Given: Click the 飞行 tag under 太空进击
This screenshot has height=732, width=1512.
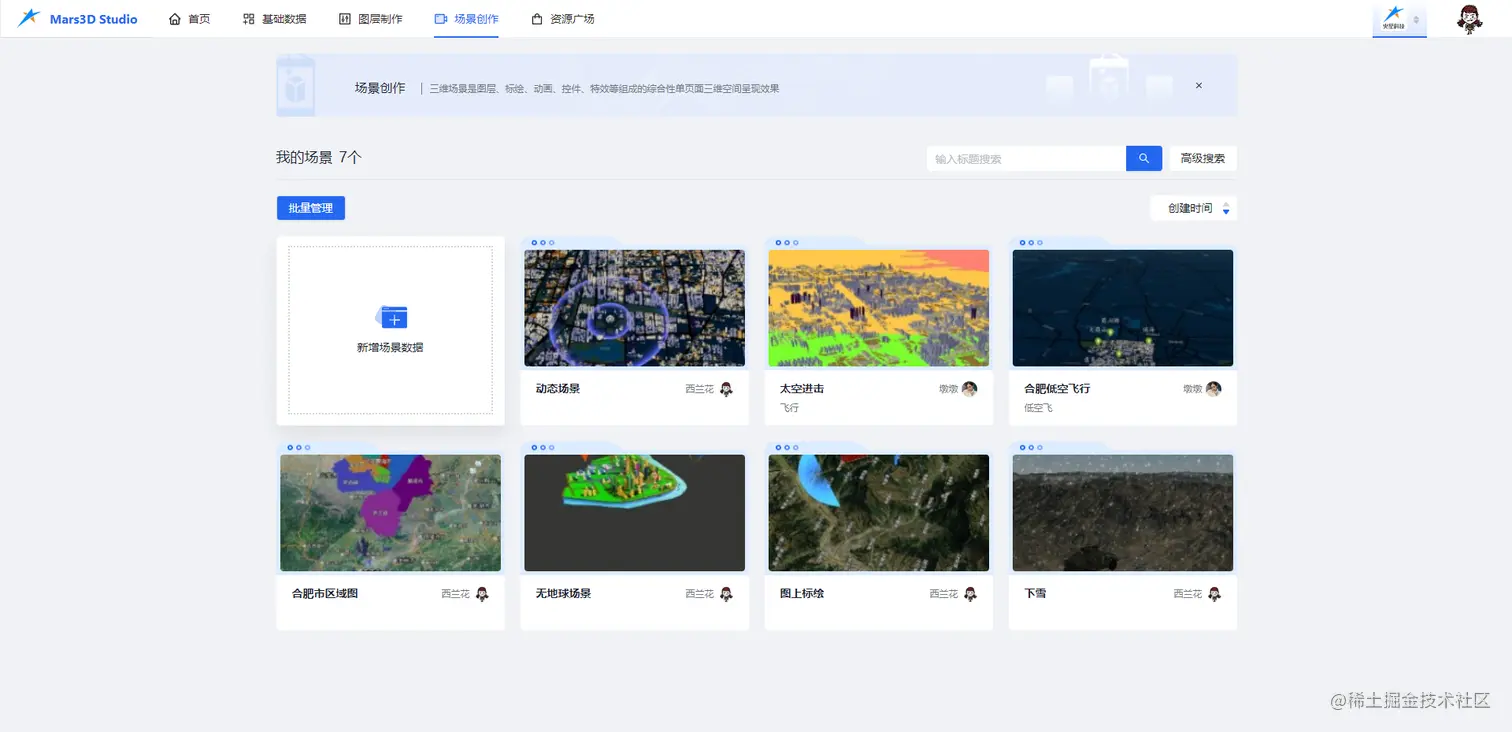Looking at the screenshot, I should click(x=789, y=408).
